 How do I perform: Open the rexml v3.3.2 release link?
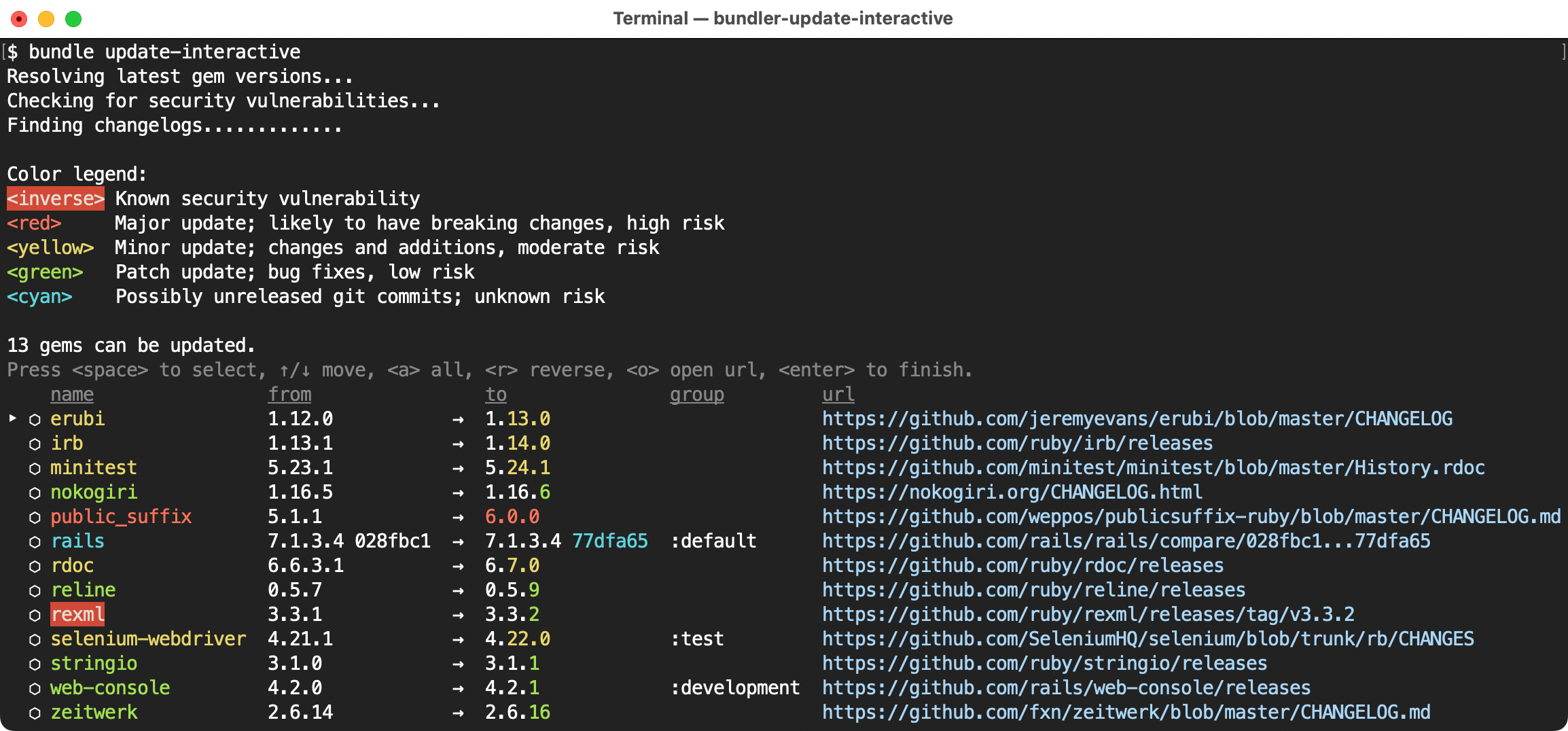tap(1088, 614)
